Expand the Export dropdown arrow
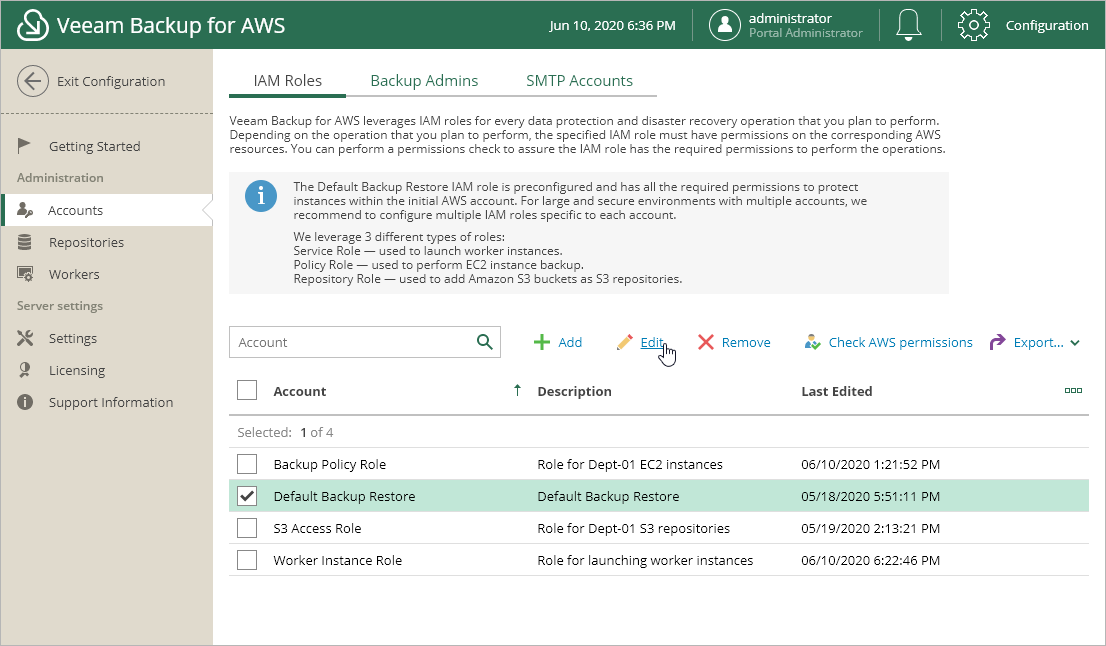 1075,343
